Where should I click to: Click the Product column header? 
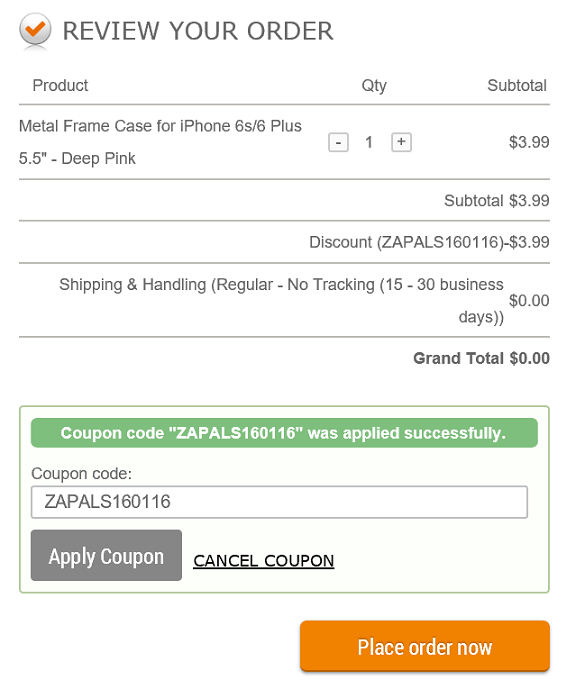(x=60, y=85)
